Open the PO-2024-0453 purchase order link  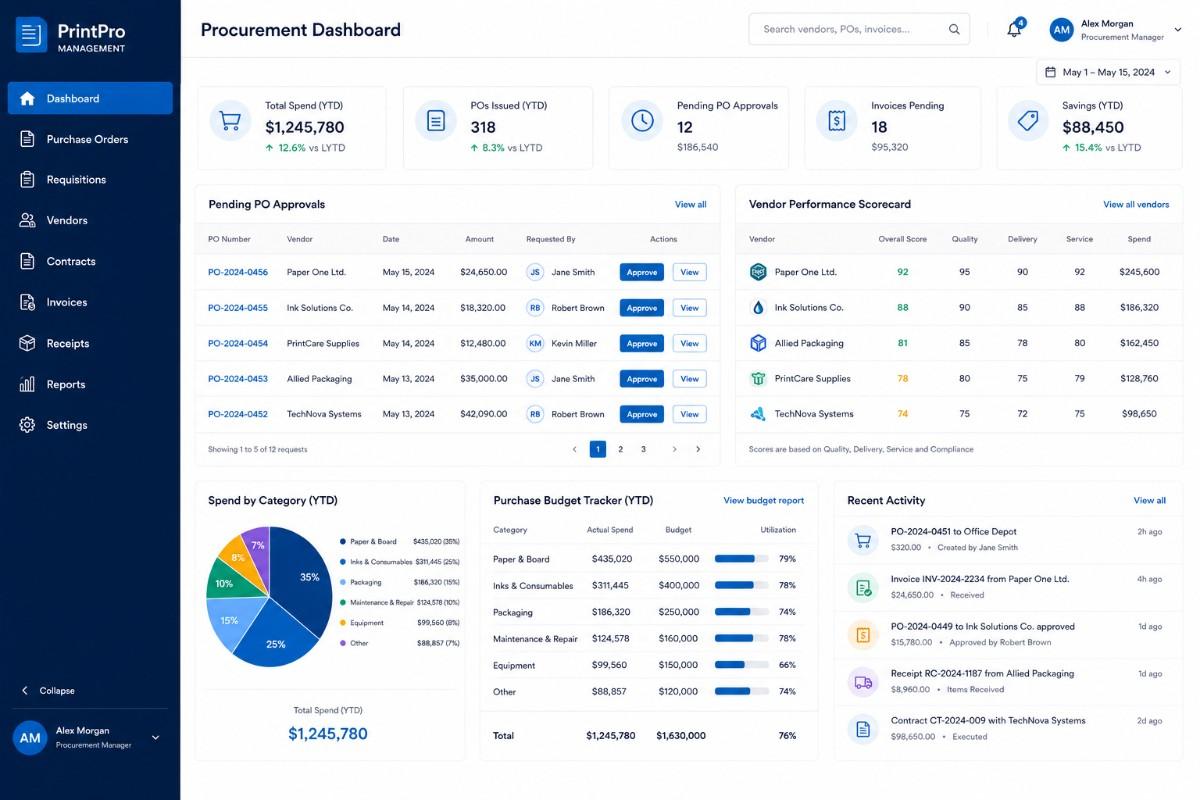238,379
